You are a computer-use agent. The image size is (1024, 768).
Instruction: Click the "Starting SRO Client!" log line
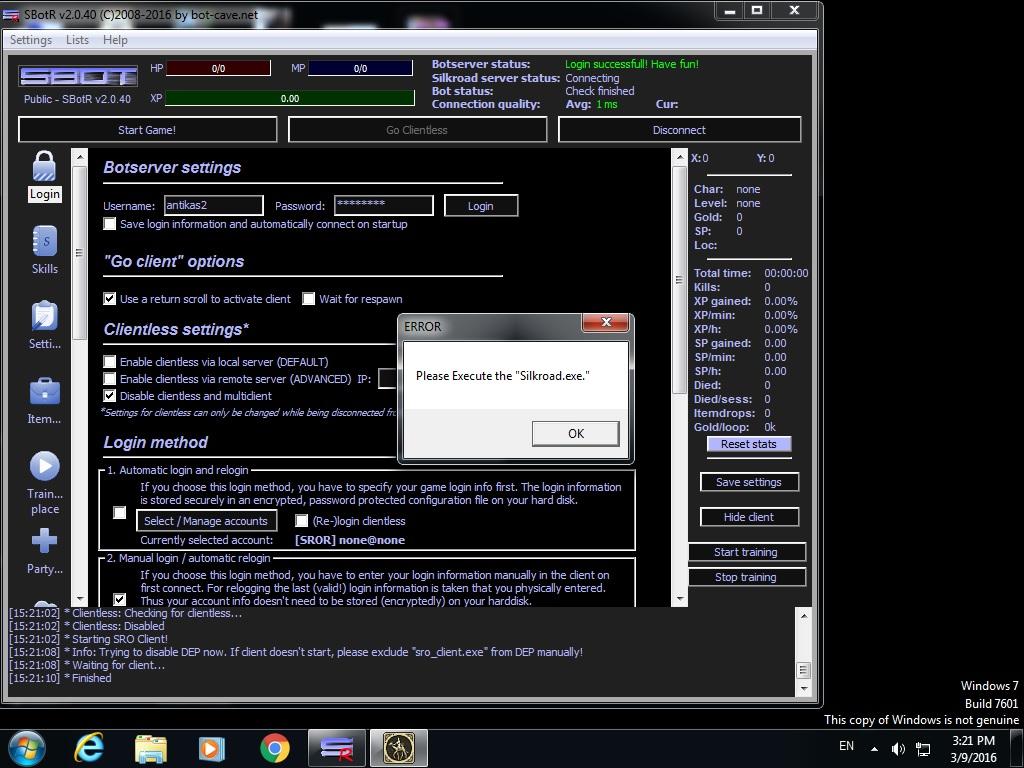coord(120,639)
